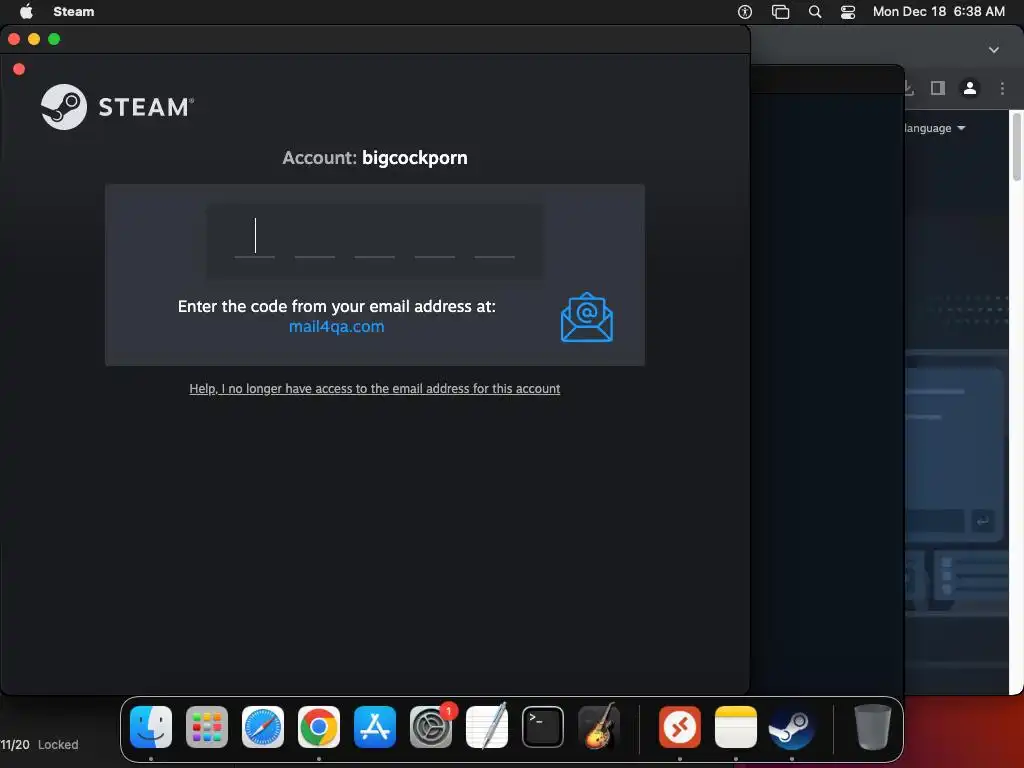
Task: Open Spotlight search in the menu bar
Action: [x=815, y=12]
